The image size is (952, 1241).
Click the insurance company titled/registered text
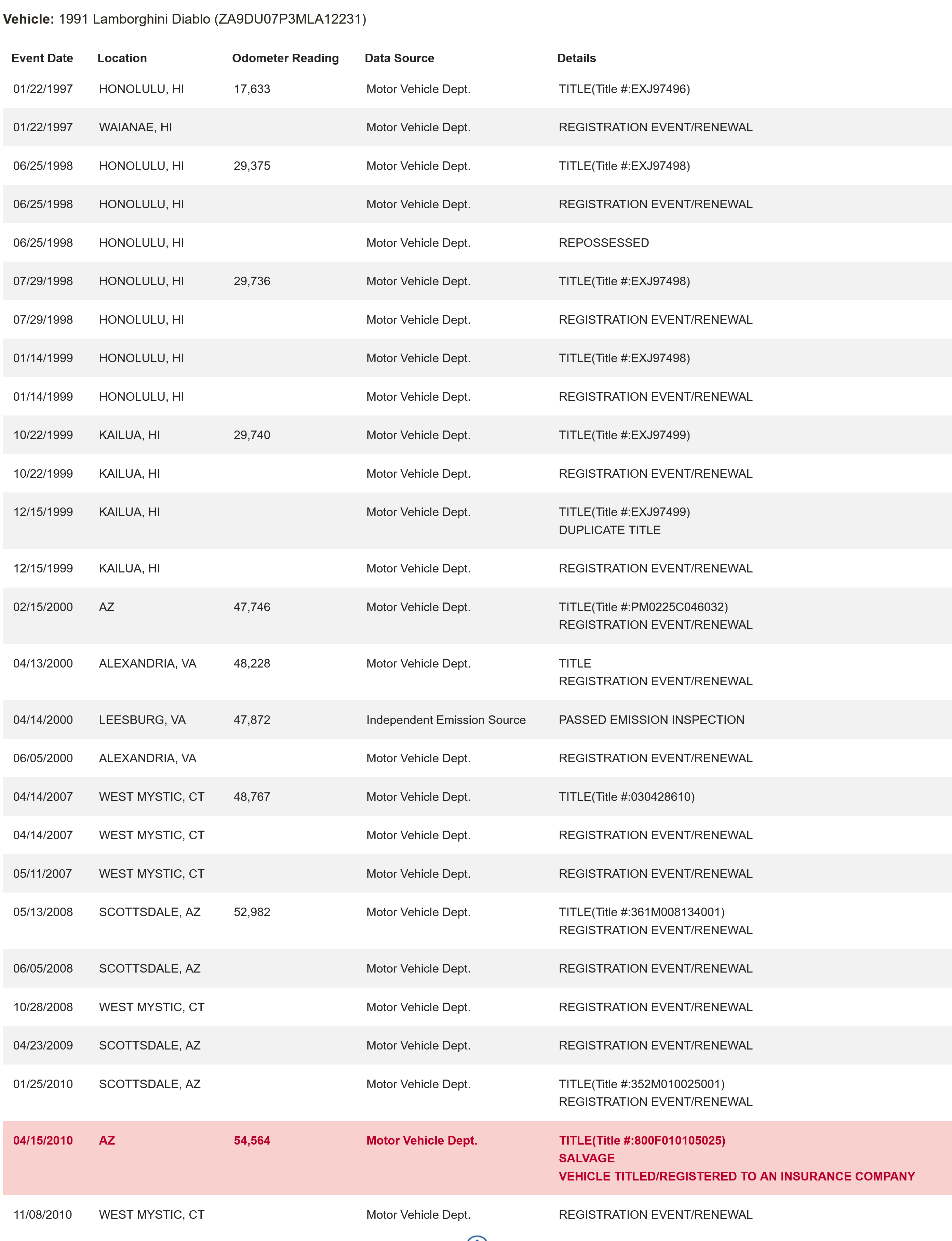(x=737, y=1176)
